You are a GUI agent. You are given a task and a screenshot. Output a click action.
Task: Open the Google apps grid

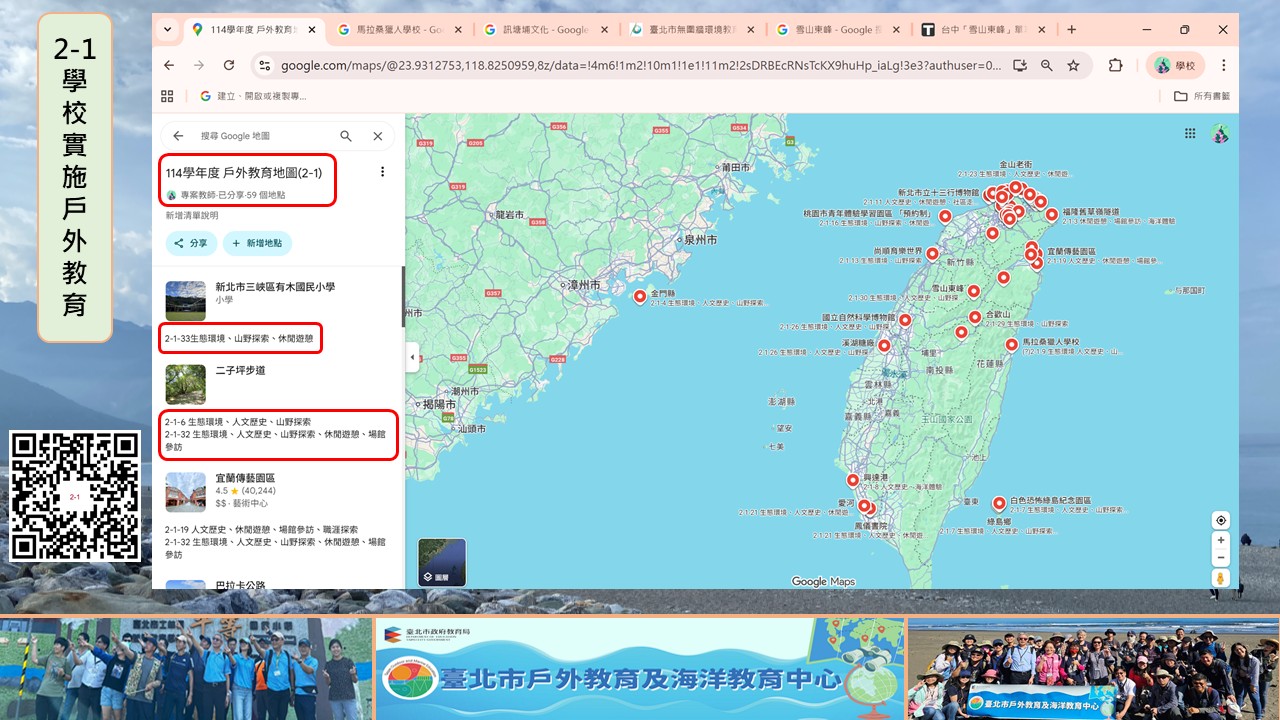coord(1190,134)
